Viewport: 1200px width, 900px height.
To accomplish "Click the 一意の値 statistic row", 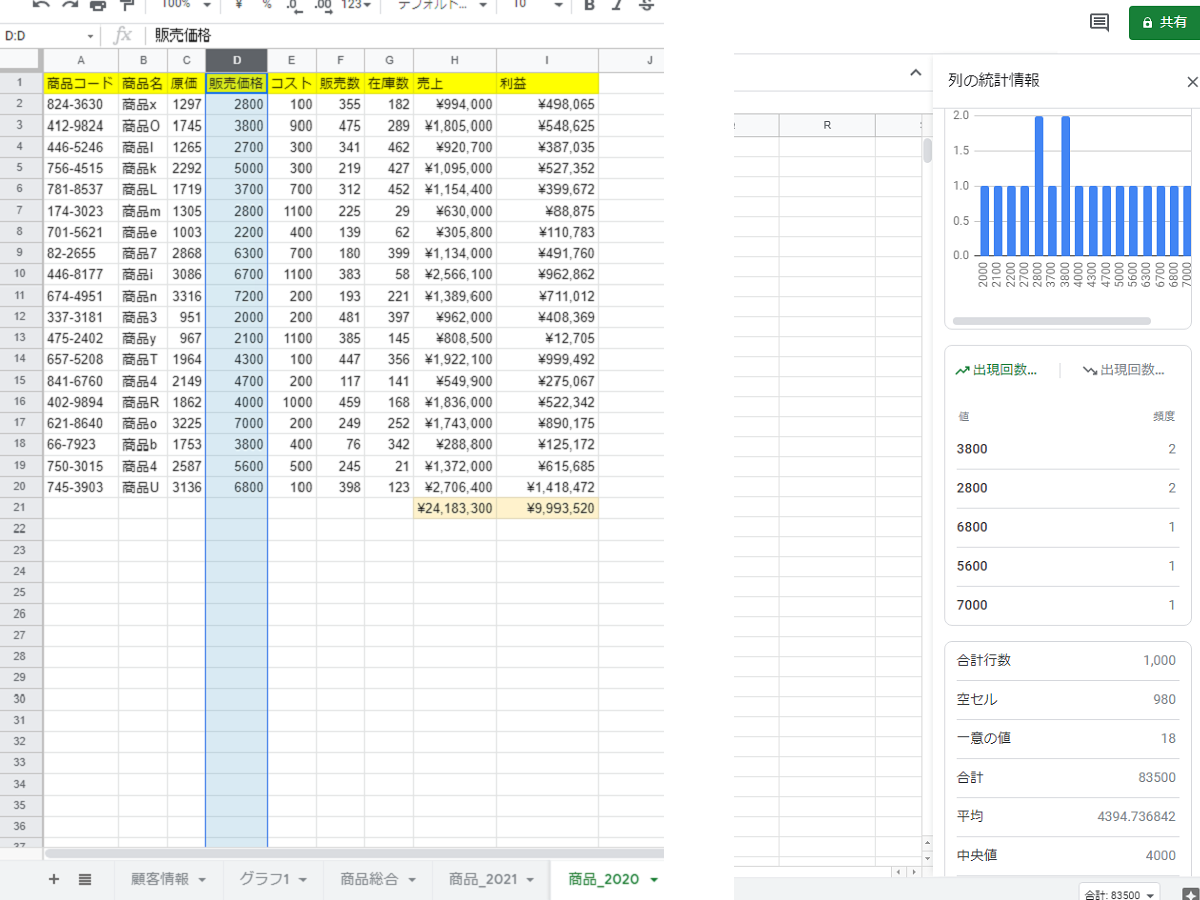I will click(x=1066, y=738).
